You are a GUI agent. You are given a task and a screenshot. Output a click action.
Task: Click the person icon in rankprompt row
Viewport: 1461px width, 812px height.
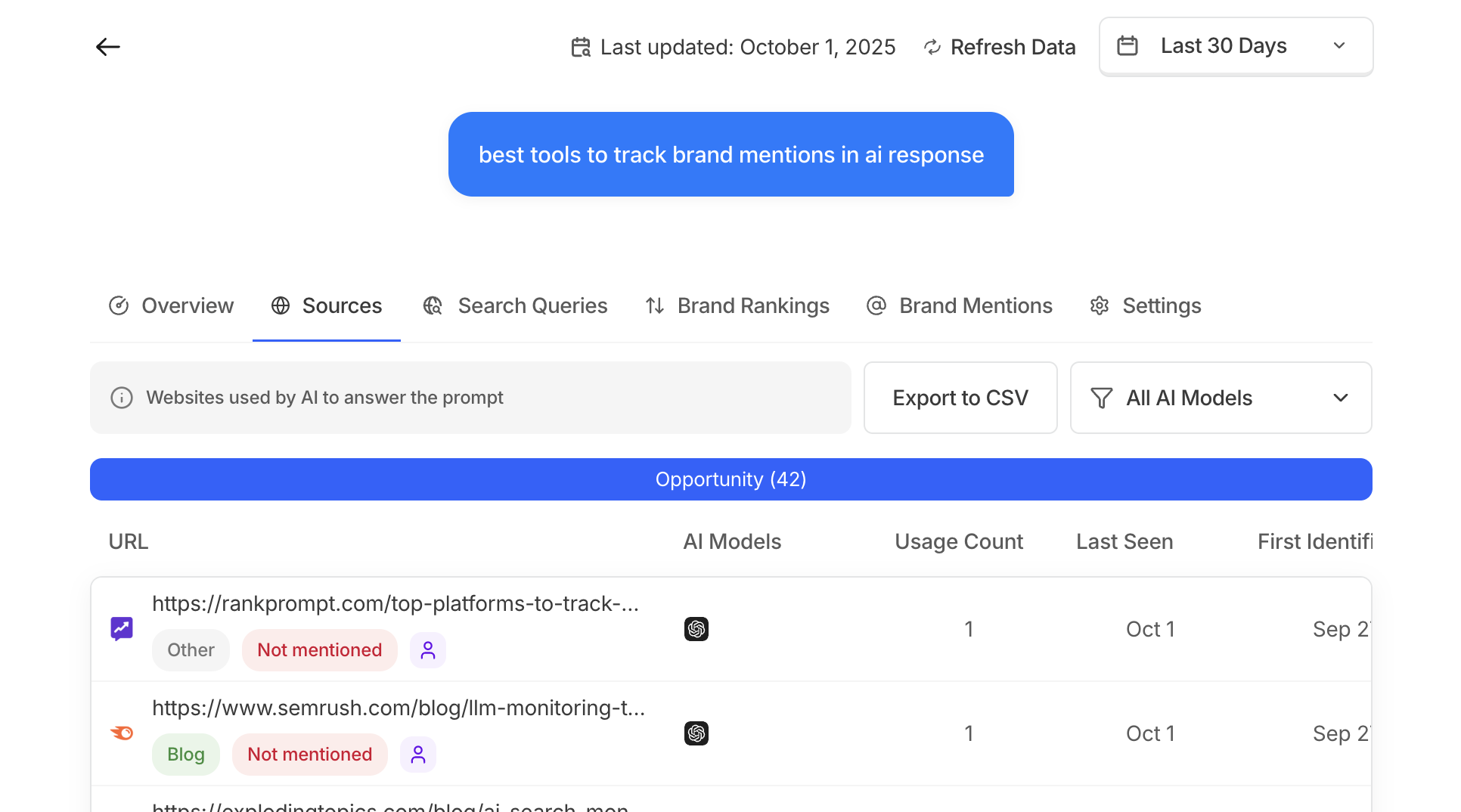[428, 650]
